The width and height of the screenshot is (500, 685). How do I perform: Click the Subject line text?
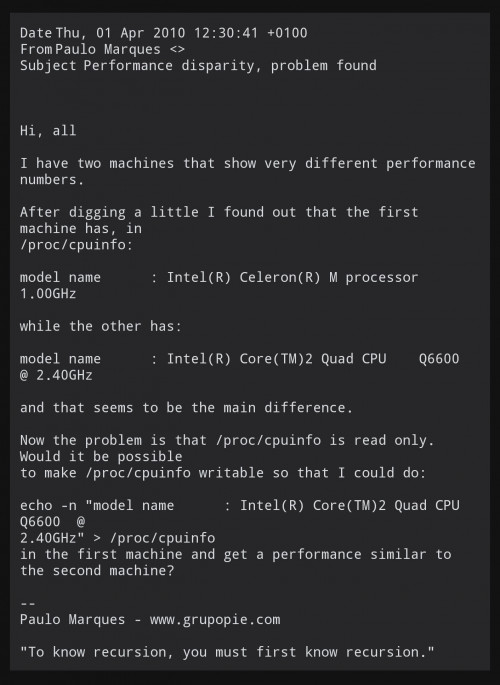[x=198, y=66]
